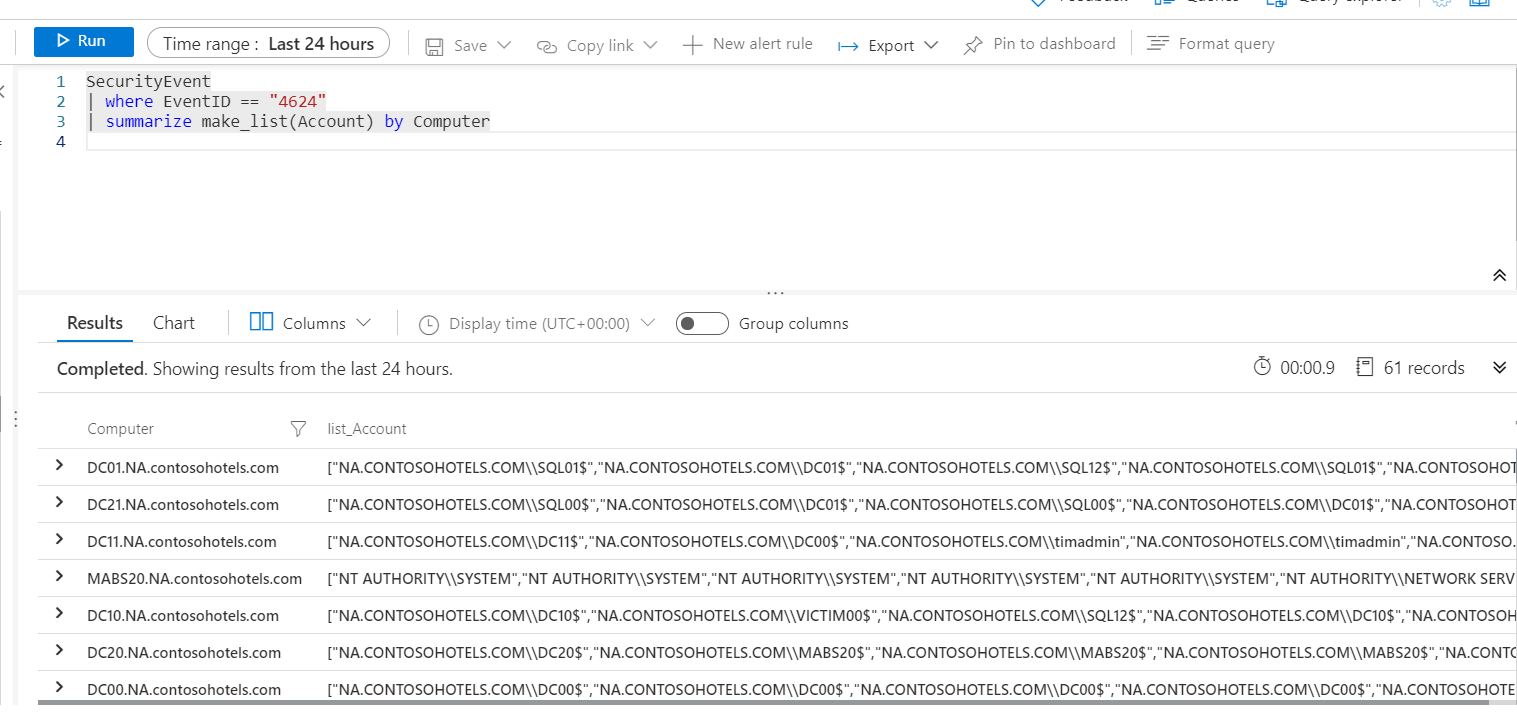Expand the DC10.NA.contosohotels.com row
Viewport: 1517px width, 720px height.
[59, 614]
